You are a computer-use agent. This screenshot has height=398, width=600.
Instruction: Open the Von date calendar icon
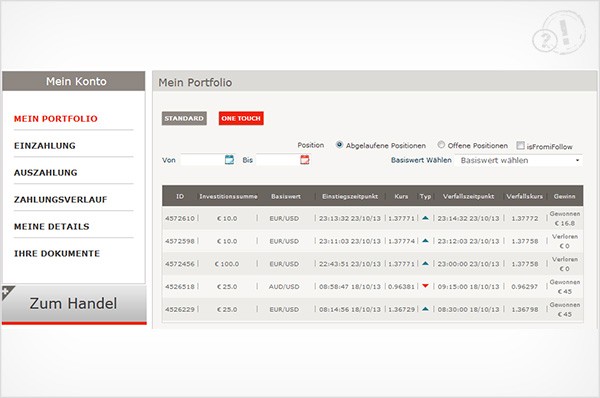coord(229,159)
